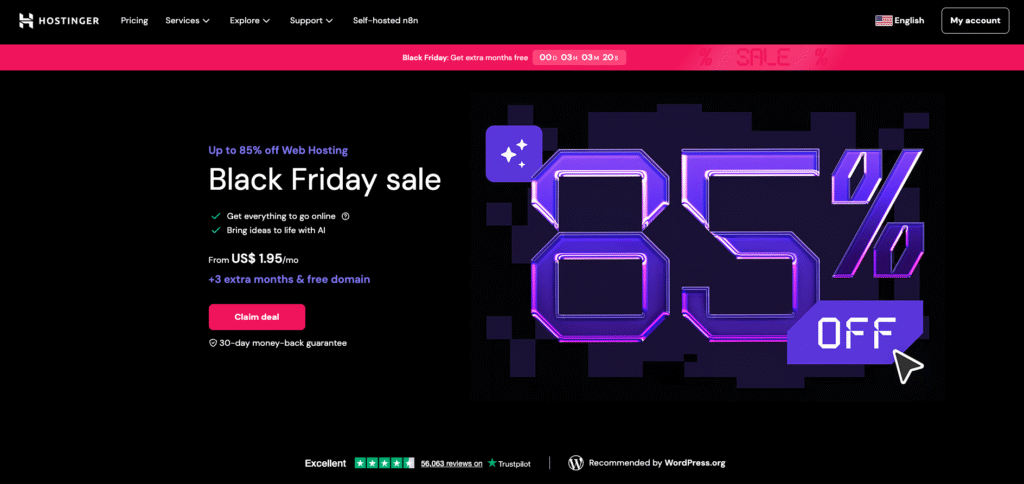The height and width of the screenshot is (484, 1024).
Task: Open My account
Action: pyautogui.click(x=974, y=20)
